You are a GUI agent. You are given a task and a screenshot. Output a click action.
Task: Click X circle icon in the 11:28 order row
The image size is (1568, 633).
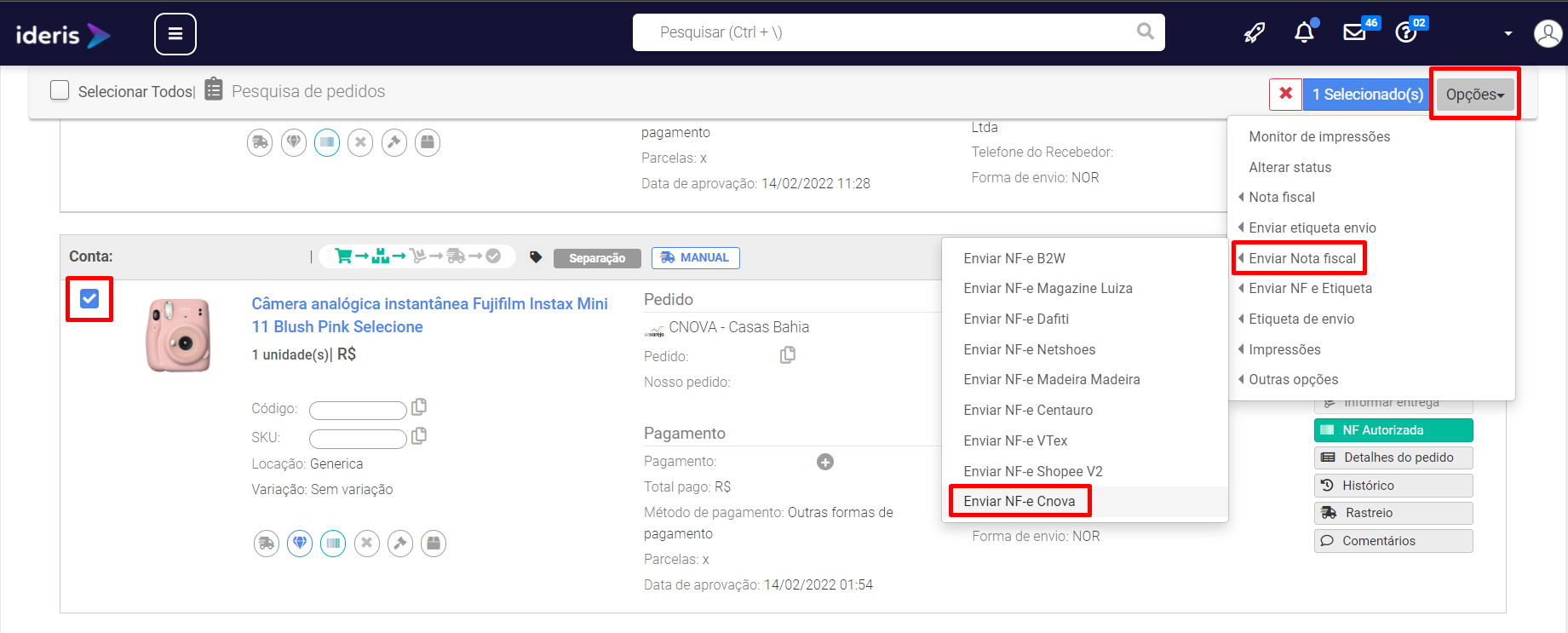click(x=360, y=142)
